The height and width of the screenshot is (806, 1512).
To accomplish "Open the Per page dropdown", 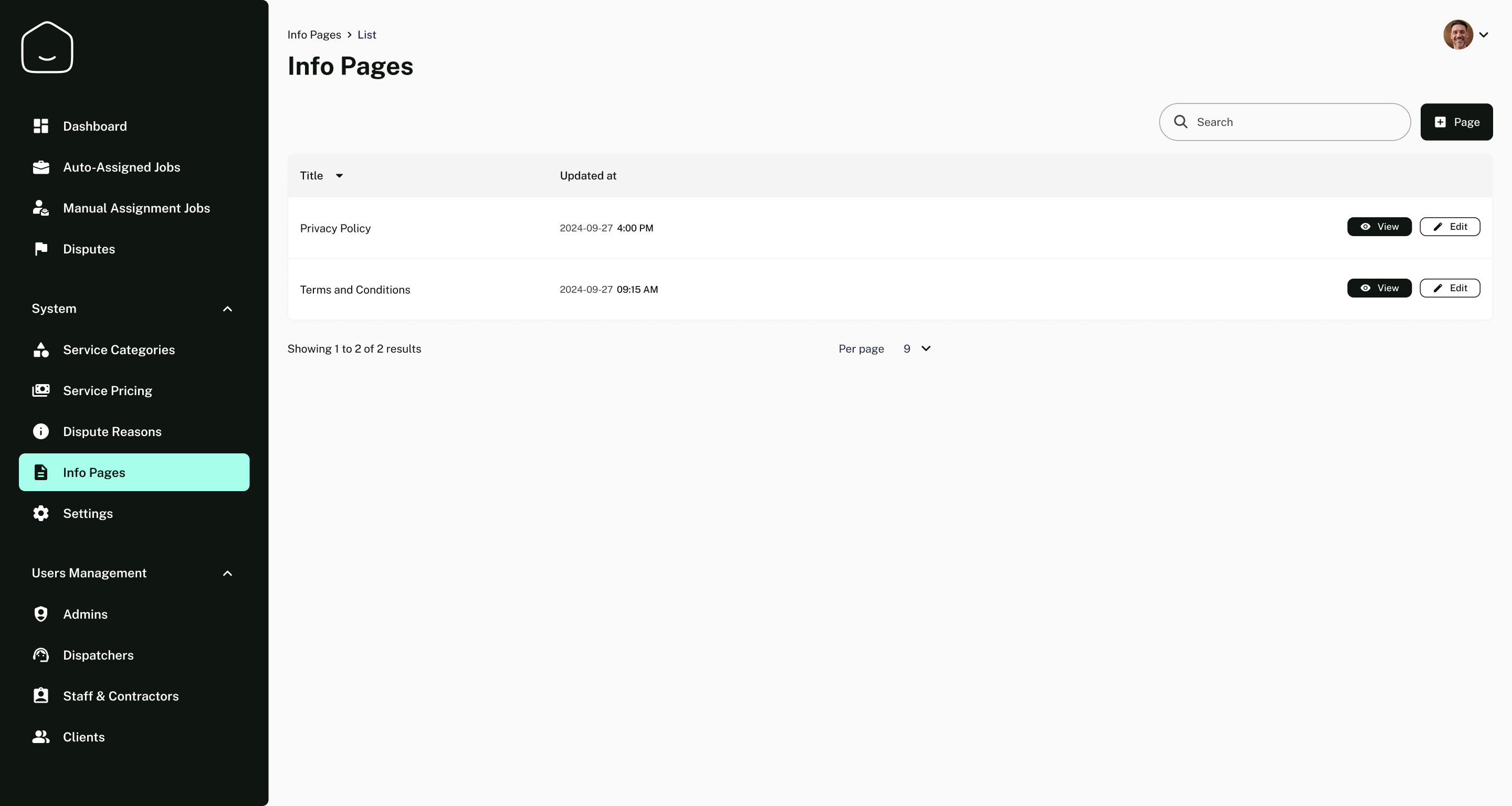I will pos(916,349).
